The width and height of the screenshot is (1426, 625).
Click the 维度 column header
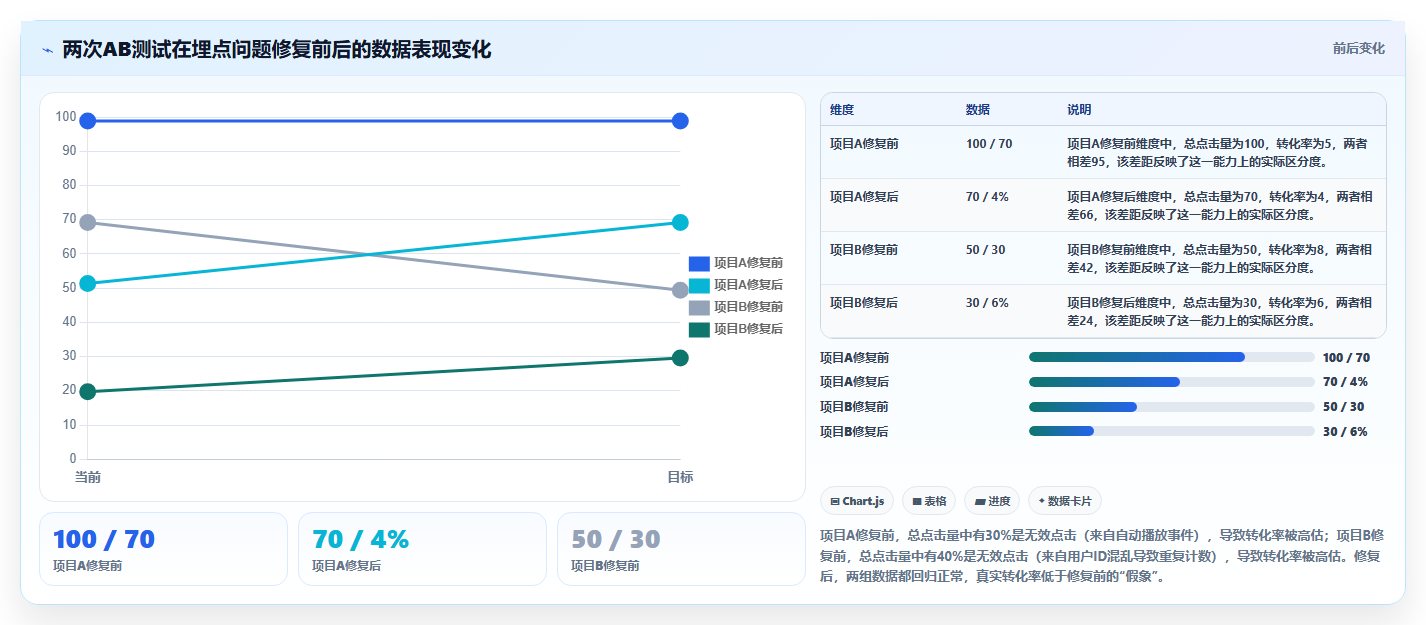(x=842, y=110)
